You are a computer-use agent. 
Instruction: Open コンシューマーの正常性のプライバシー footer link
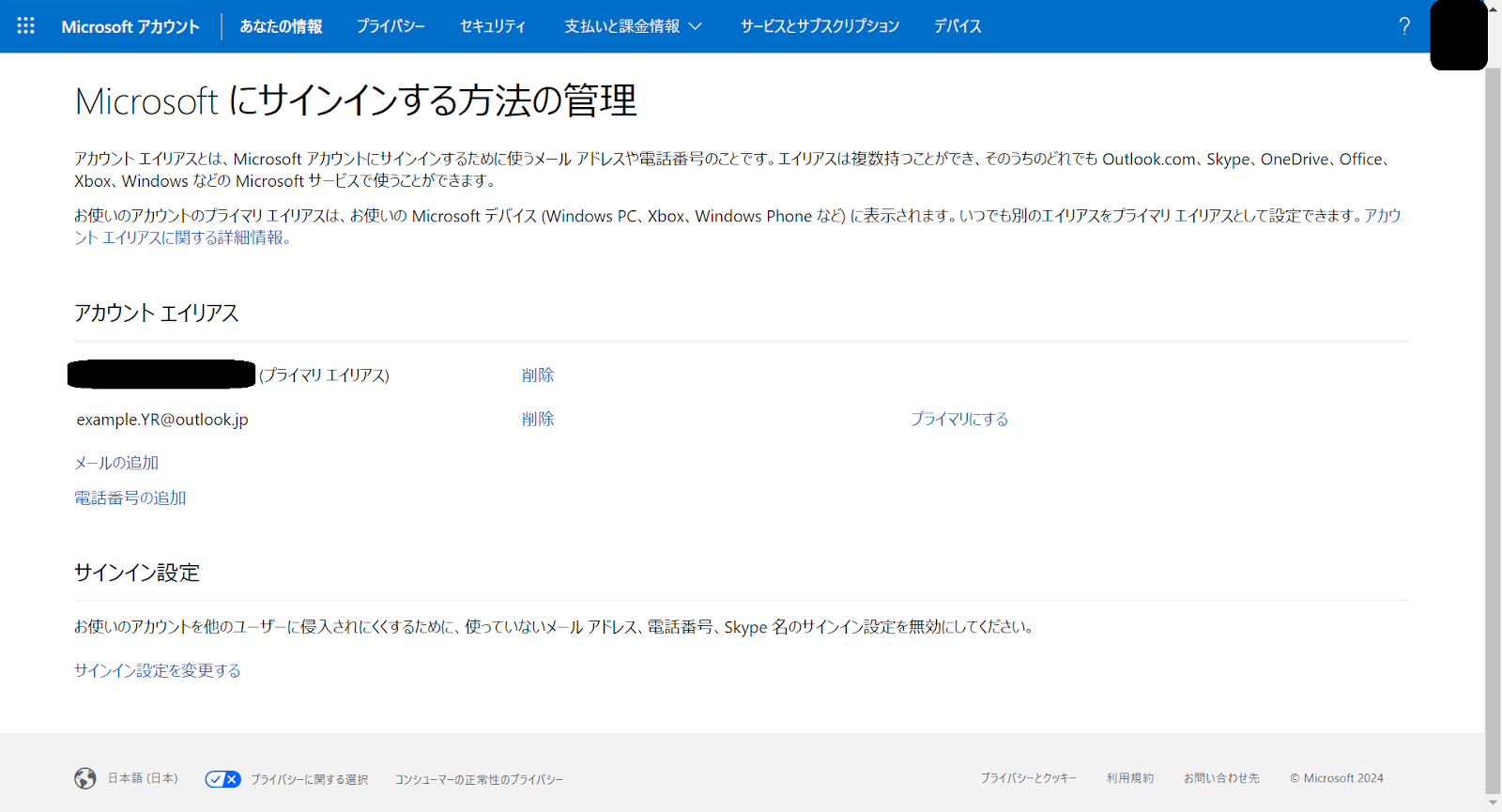pos(479,779)
